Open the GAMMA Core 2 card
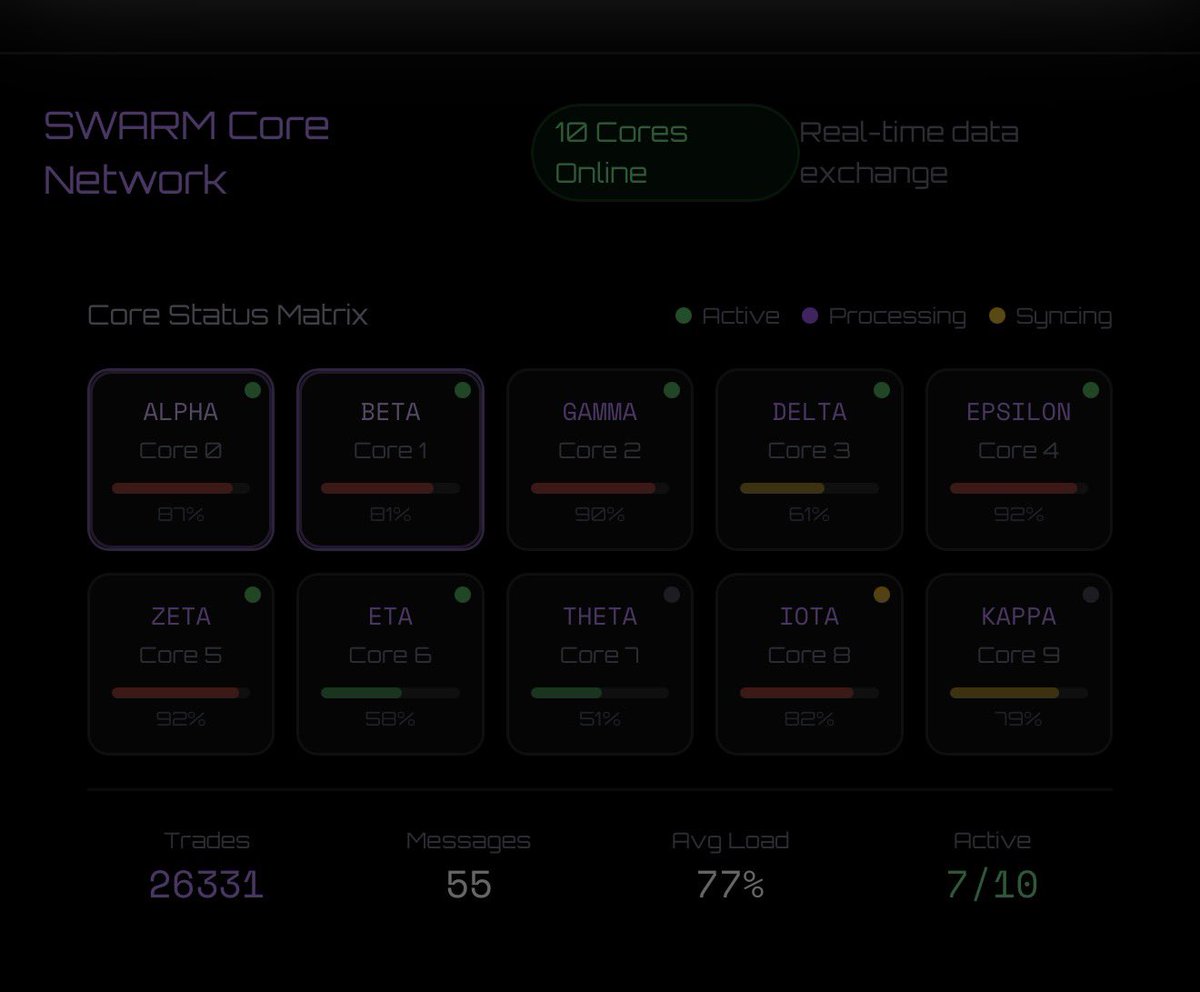 (600, 460)
